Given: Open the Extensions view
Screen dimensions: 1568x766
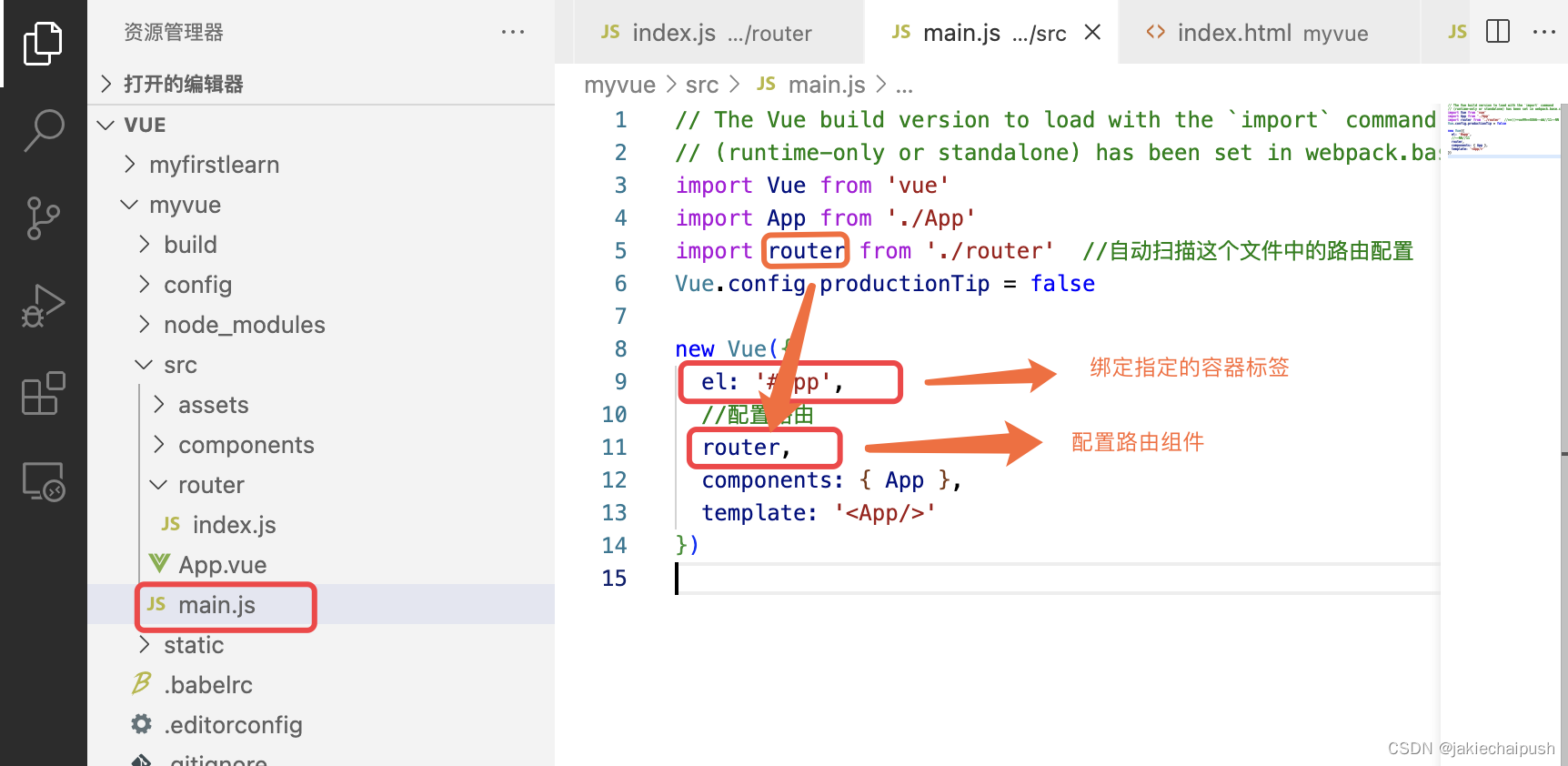Looking at the screenshot, I should coord(43,393).
